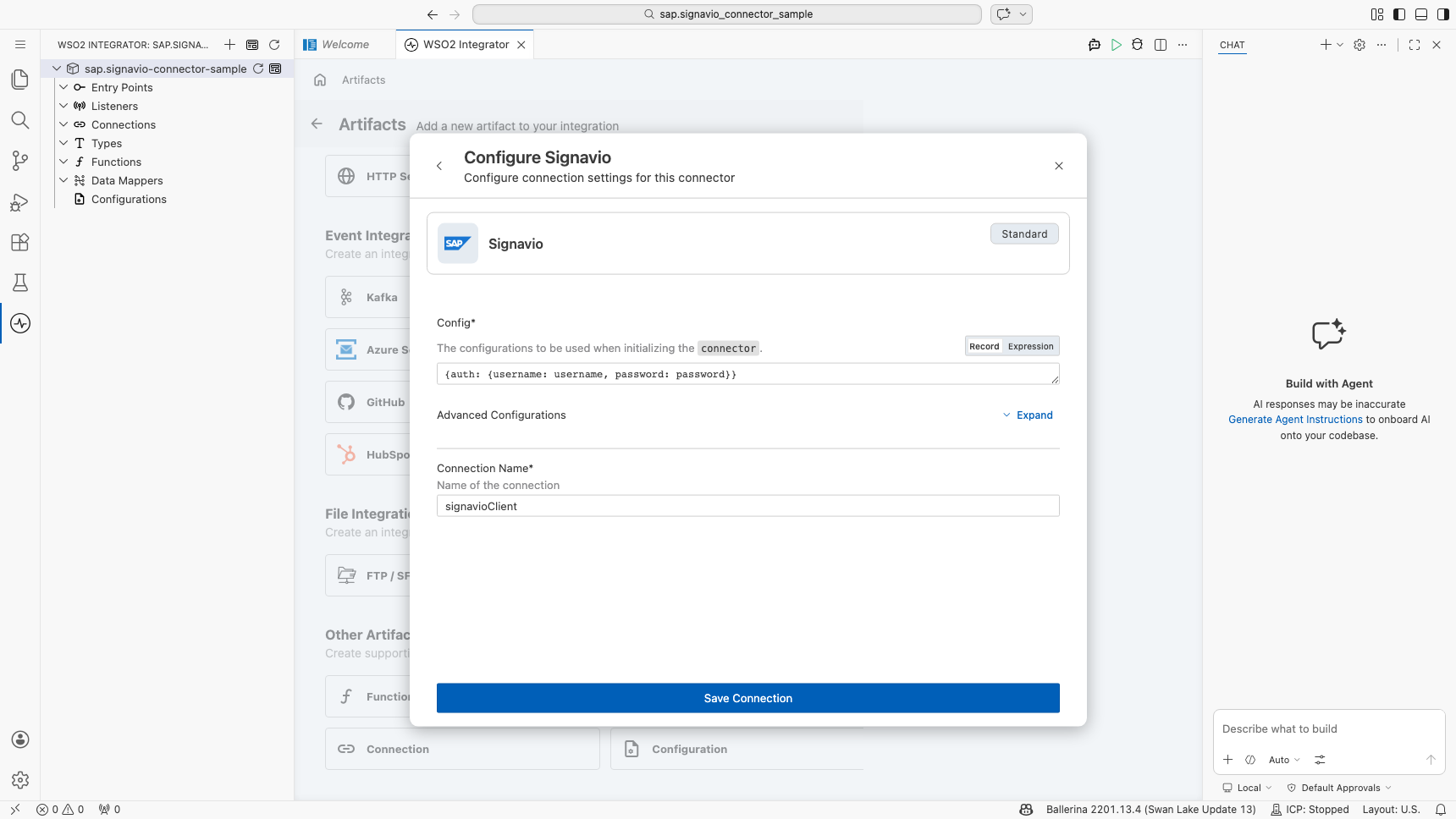Refresh the WSO2 Integrator panel
Viewport: 1456px width, 819px height.
(274, 45)
